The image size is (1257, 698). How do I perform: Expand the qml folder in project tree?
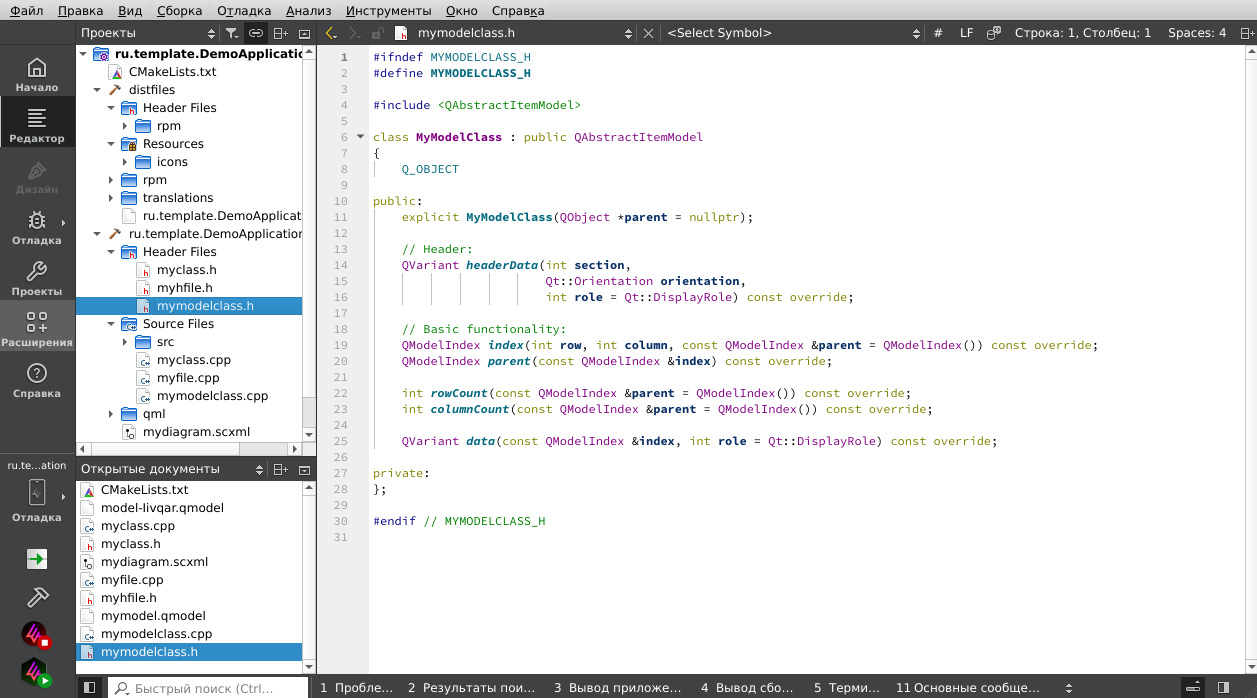pyautogui.click(x=111, y=414)
